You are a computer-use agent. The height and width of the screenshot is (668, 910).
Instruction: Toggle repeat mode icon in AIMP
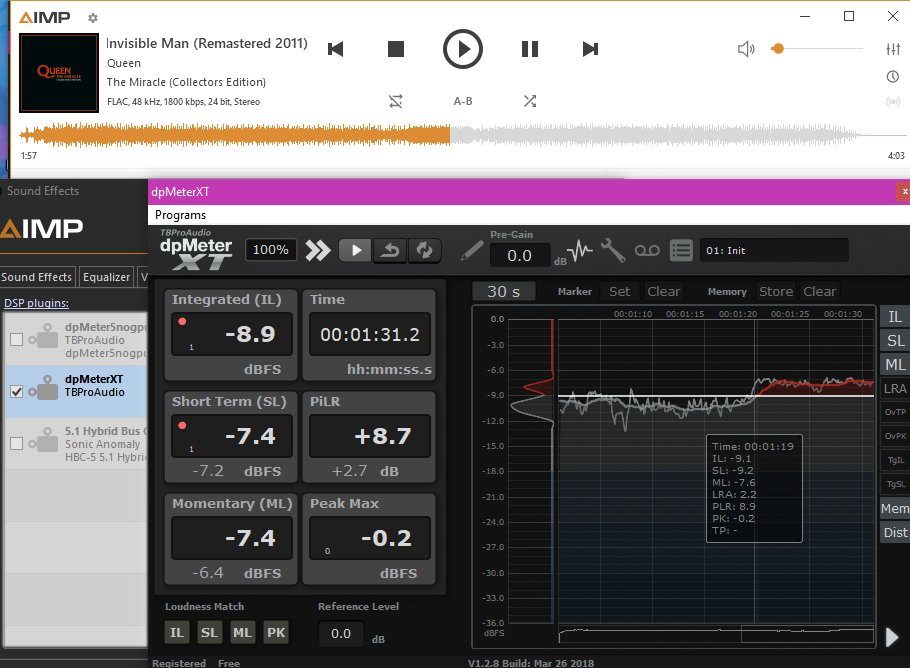pos(396,102)
